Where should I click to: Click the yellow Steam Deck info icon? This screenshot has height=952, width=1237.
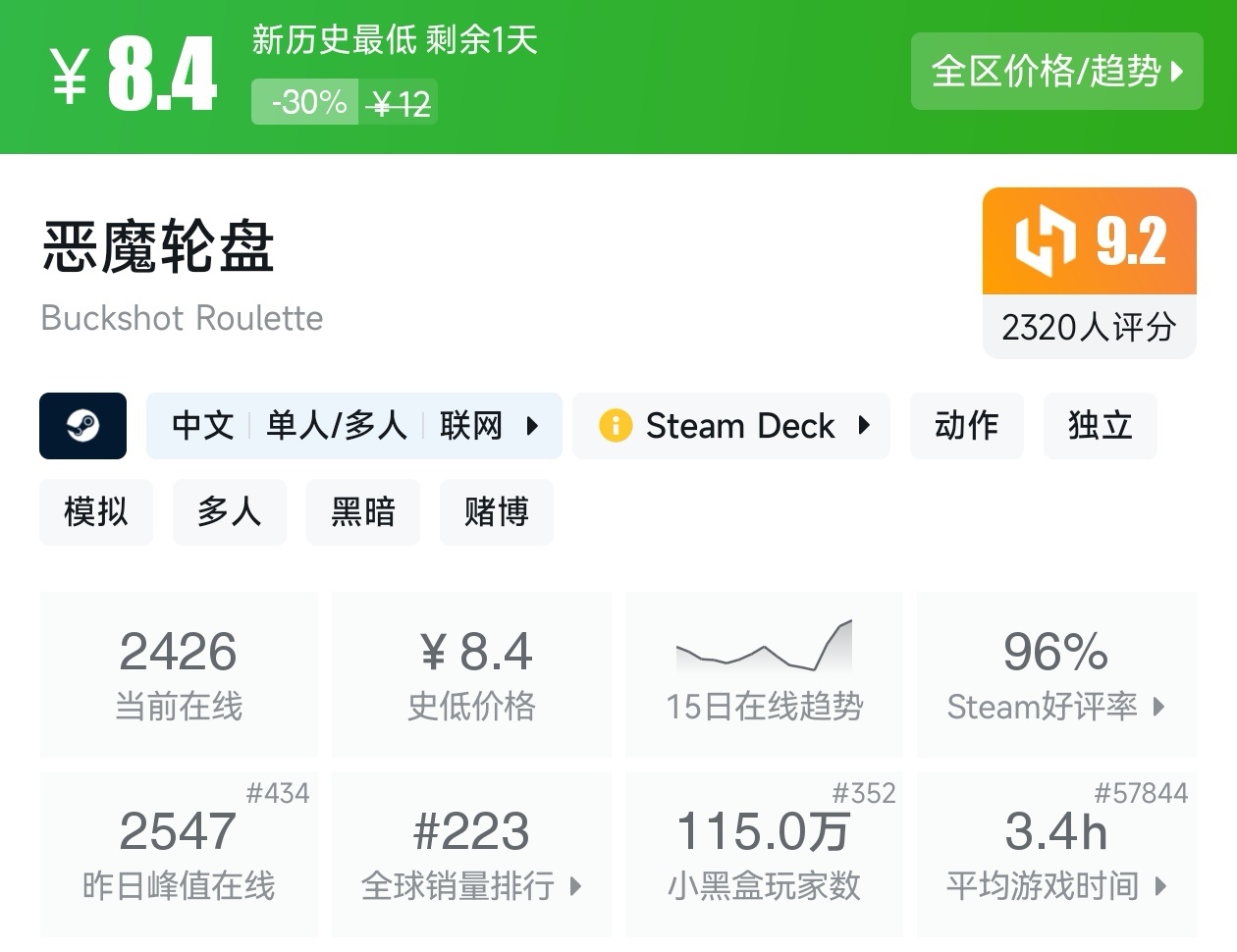[x=616, y=426]
